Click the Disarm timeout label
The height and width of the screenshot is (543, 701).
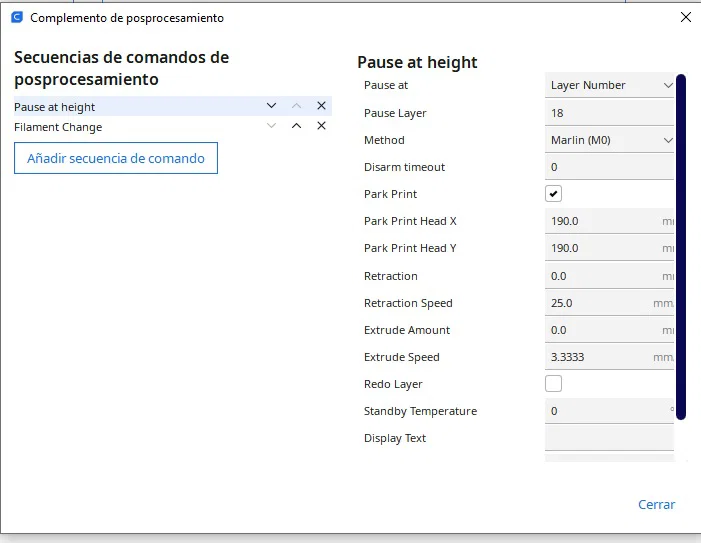(404, 167)
